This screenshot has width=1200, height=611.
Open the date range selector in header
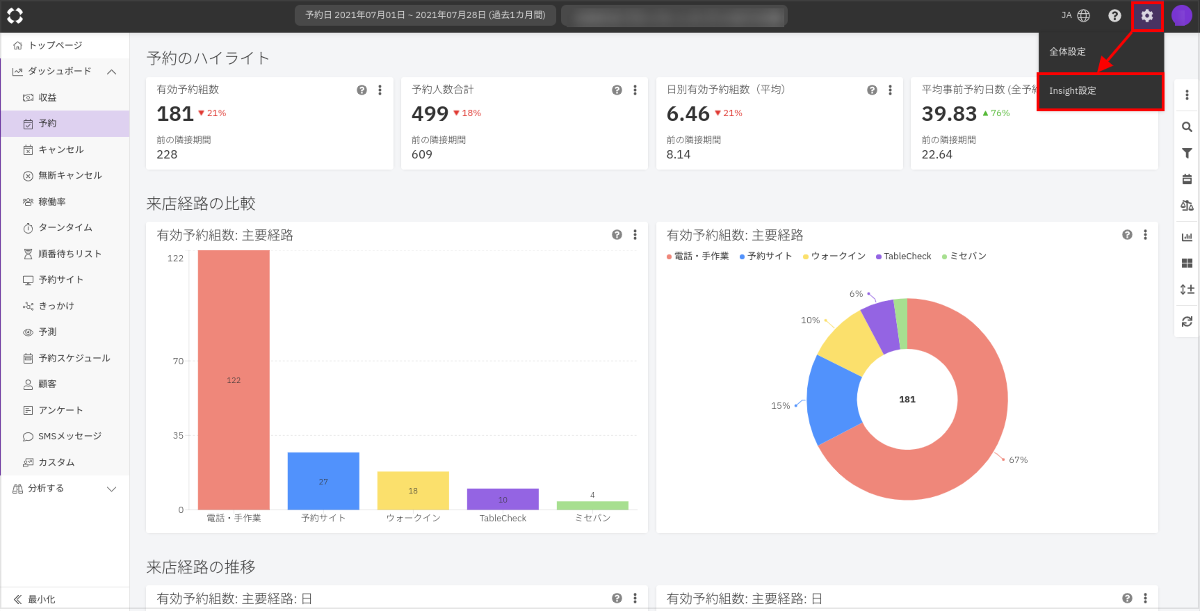[425, 16]
